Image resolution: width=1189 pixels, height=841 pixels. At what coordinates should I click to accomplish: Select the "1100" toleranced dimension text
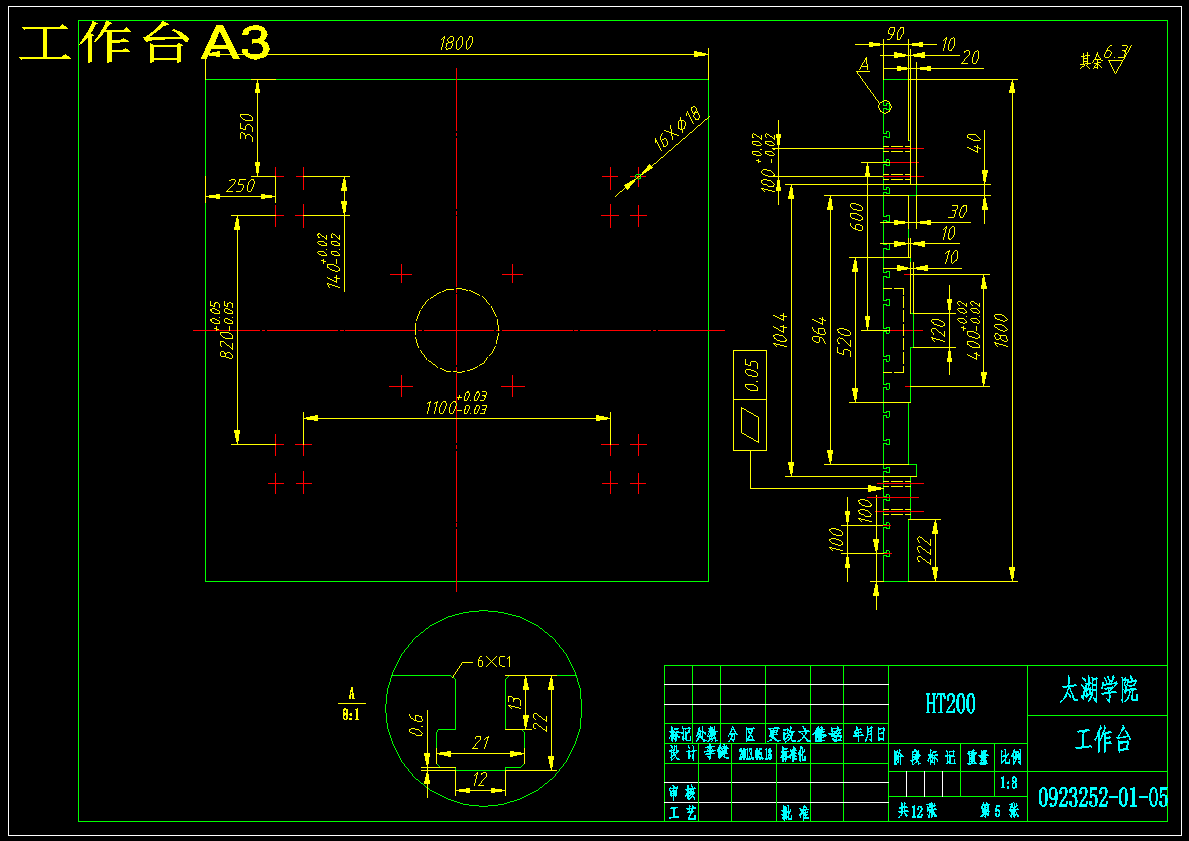point(456,403)
